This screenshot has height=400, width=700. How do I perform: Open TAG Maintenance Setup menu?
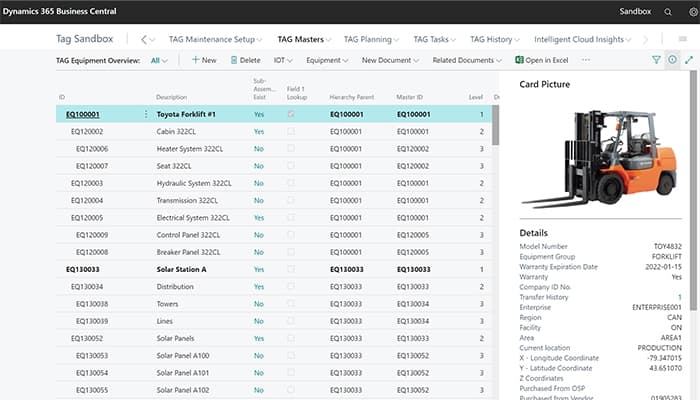(x=215, y=39)
